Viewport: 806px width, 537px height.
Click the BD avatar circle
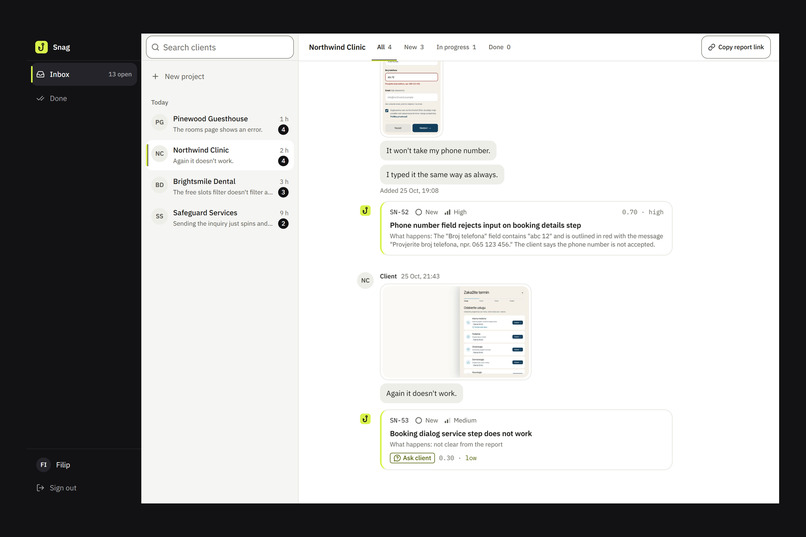pyautogui.click(x=159, y=185)
